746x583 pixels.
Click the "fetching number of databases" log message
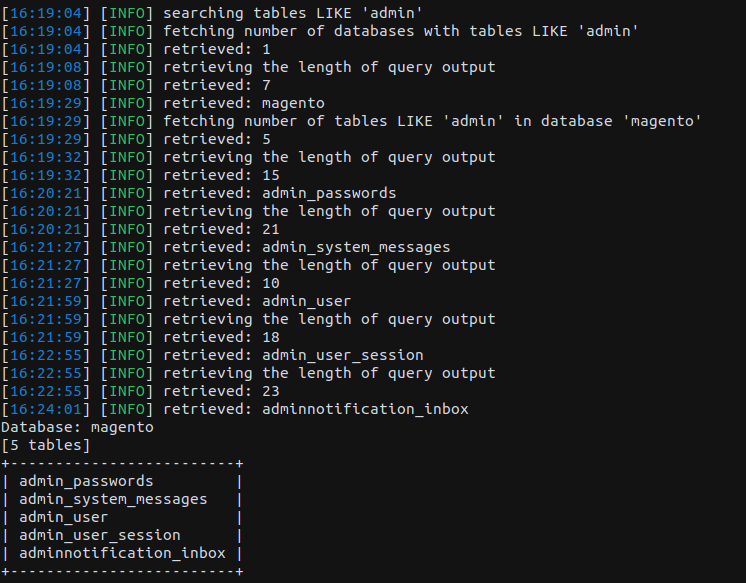click(x=401, y=31)
